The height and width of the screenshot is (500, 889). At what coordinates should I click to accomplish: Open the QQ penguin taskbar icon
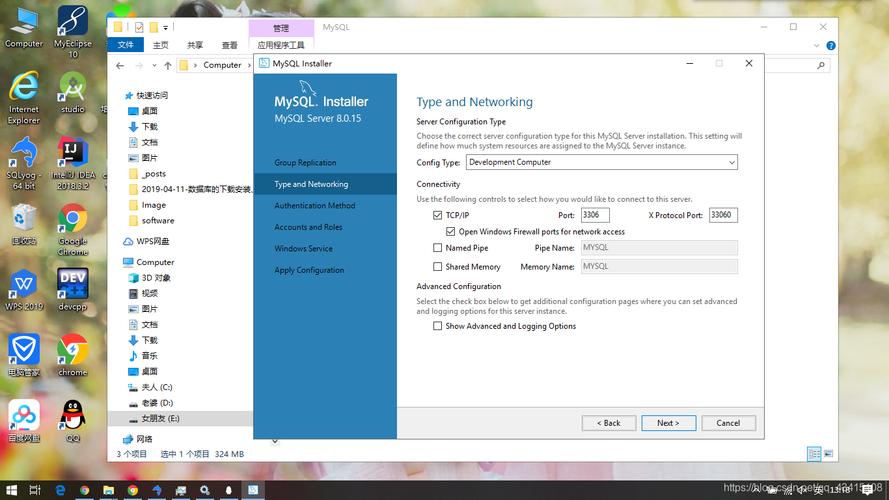(228, 490)
